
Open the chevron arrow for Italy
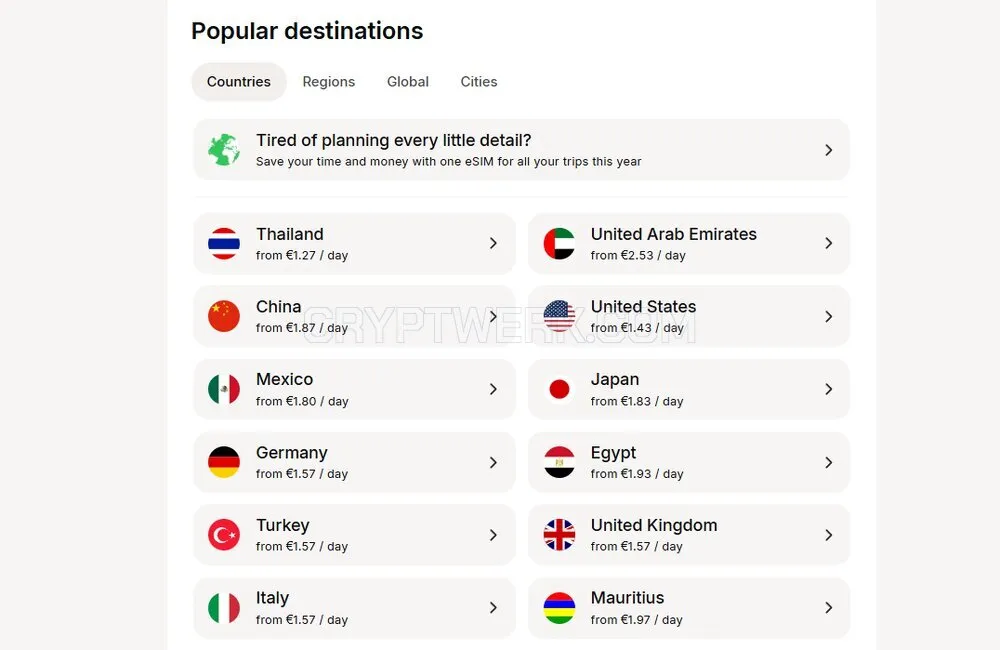click(493, 608)
